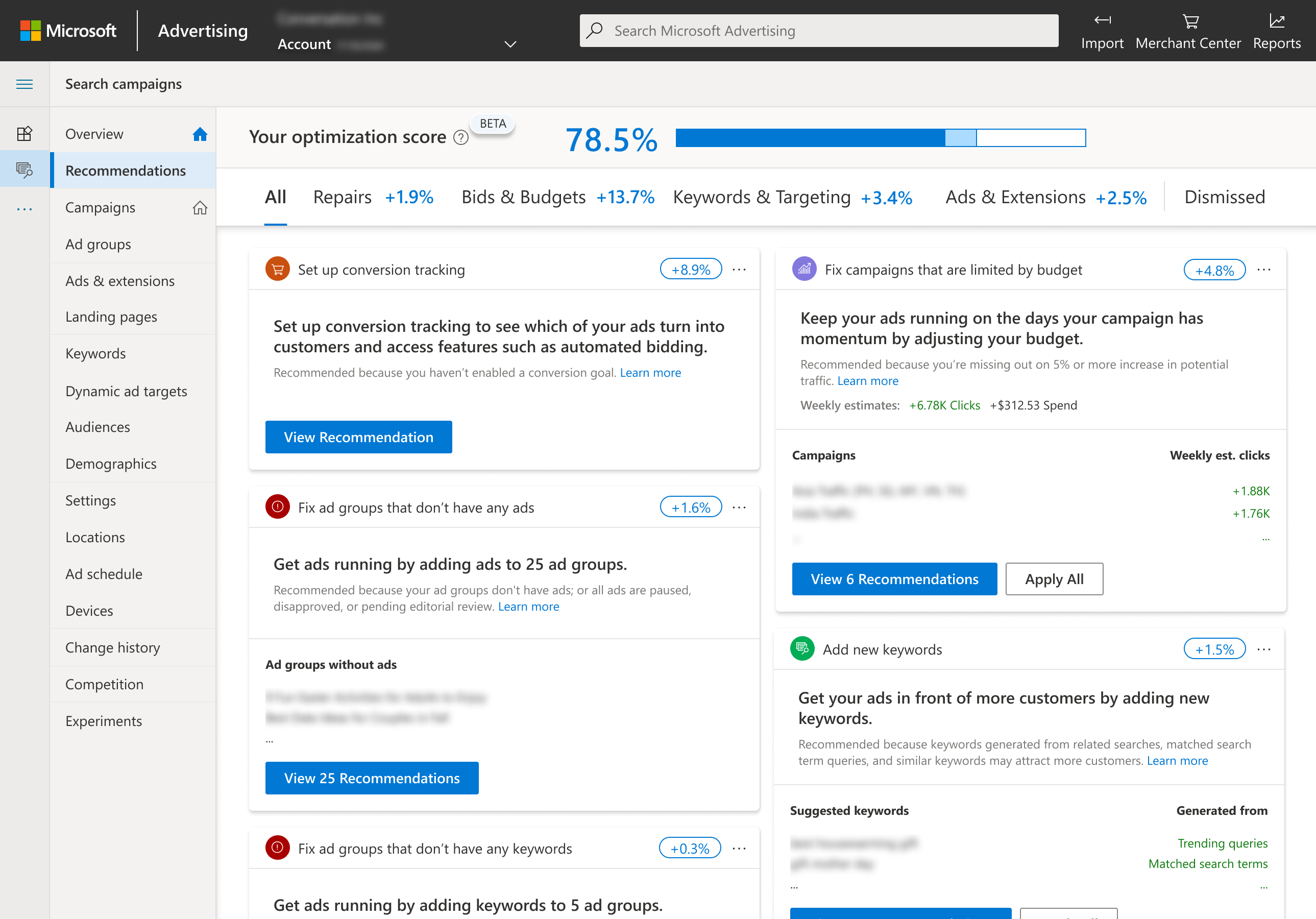
Task: Open the Merchant Center cart icon
Action: tap(1190, 21)
